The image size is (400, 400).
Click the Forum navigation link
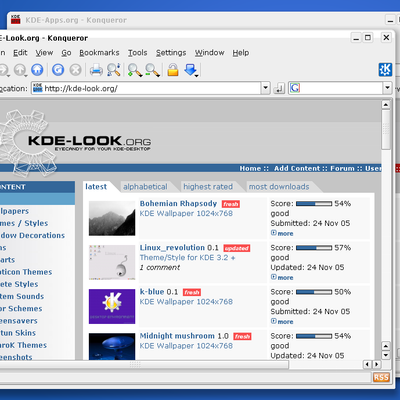coord(342,168)
